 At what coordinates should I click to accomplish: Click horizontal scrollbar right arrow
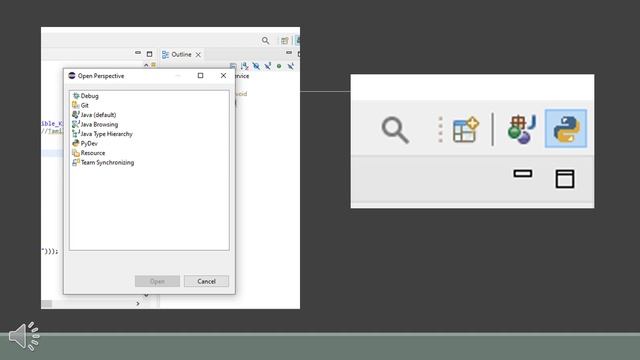(138, 304)
